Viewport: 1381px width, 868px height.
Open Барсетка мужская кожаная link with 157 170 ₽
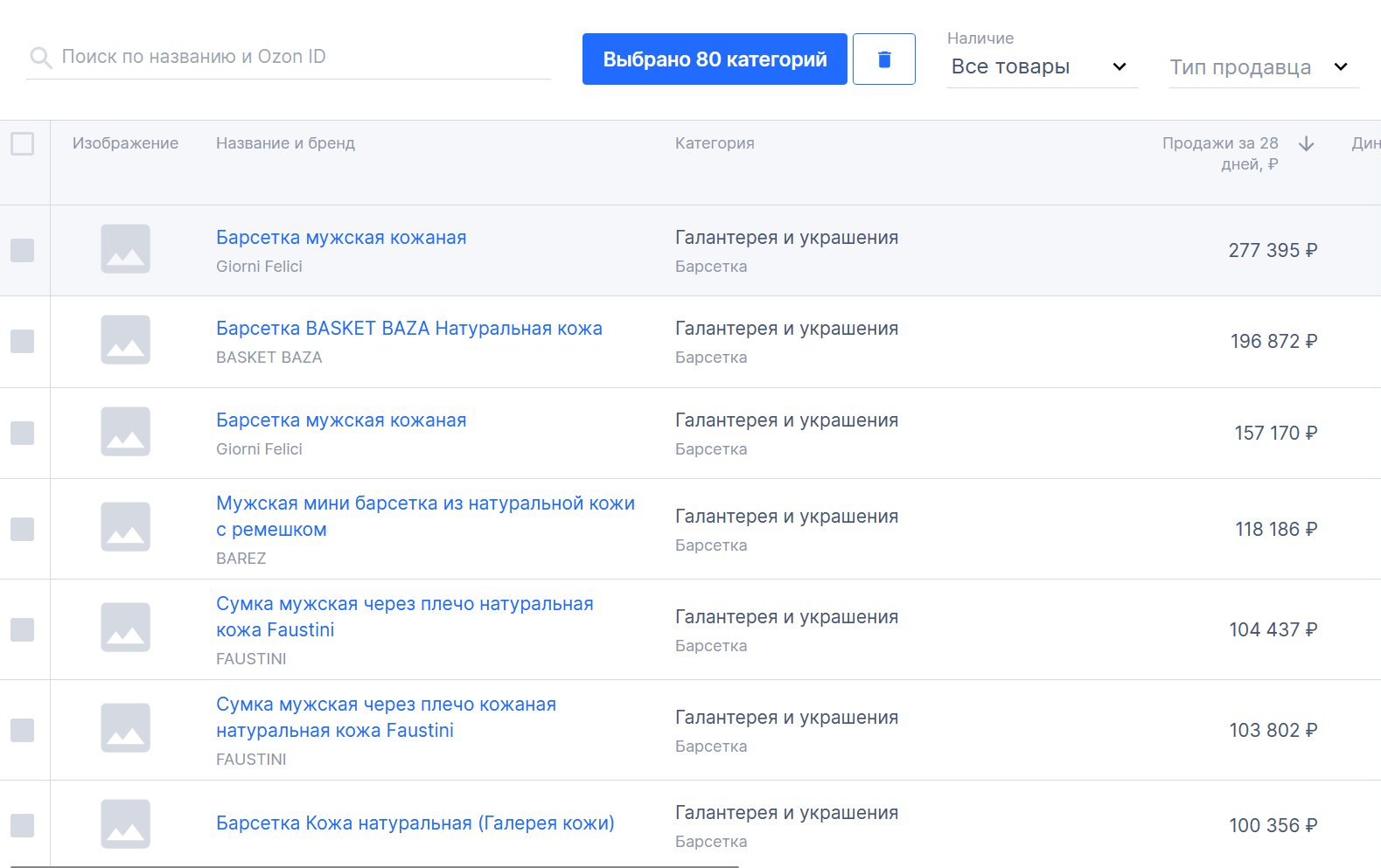[341, 420]
